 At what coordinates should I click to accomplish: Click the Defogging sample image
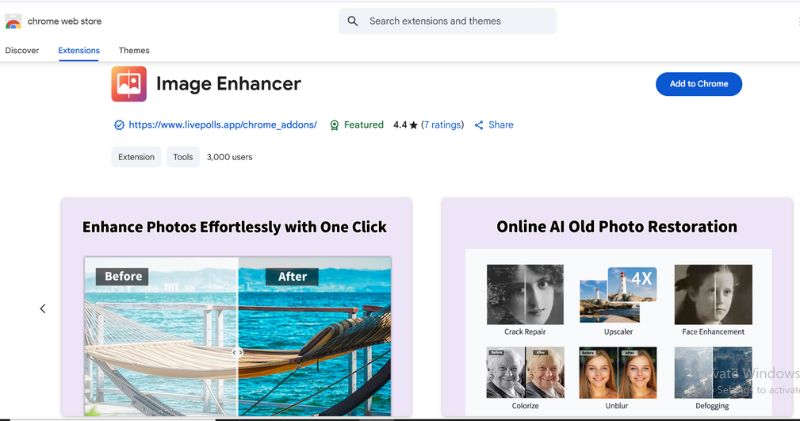(713, 373)
